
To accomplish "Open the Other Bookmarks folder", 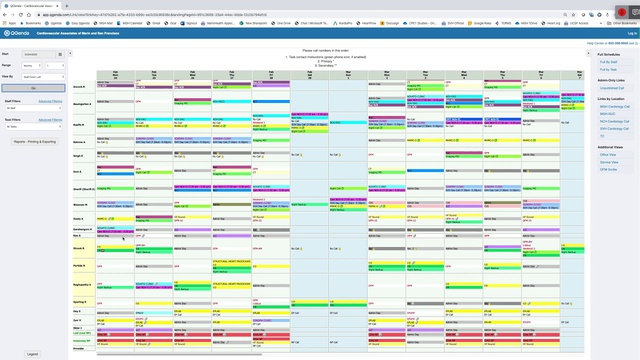I will [x=622, y=23].
